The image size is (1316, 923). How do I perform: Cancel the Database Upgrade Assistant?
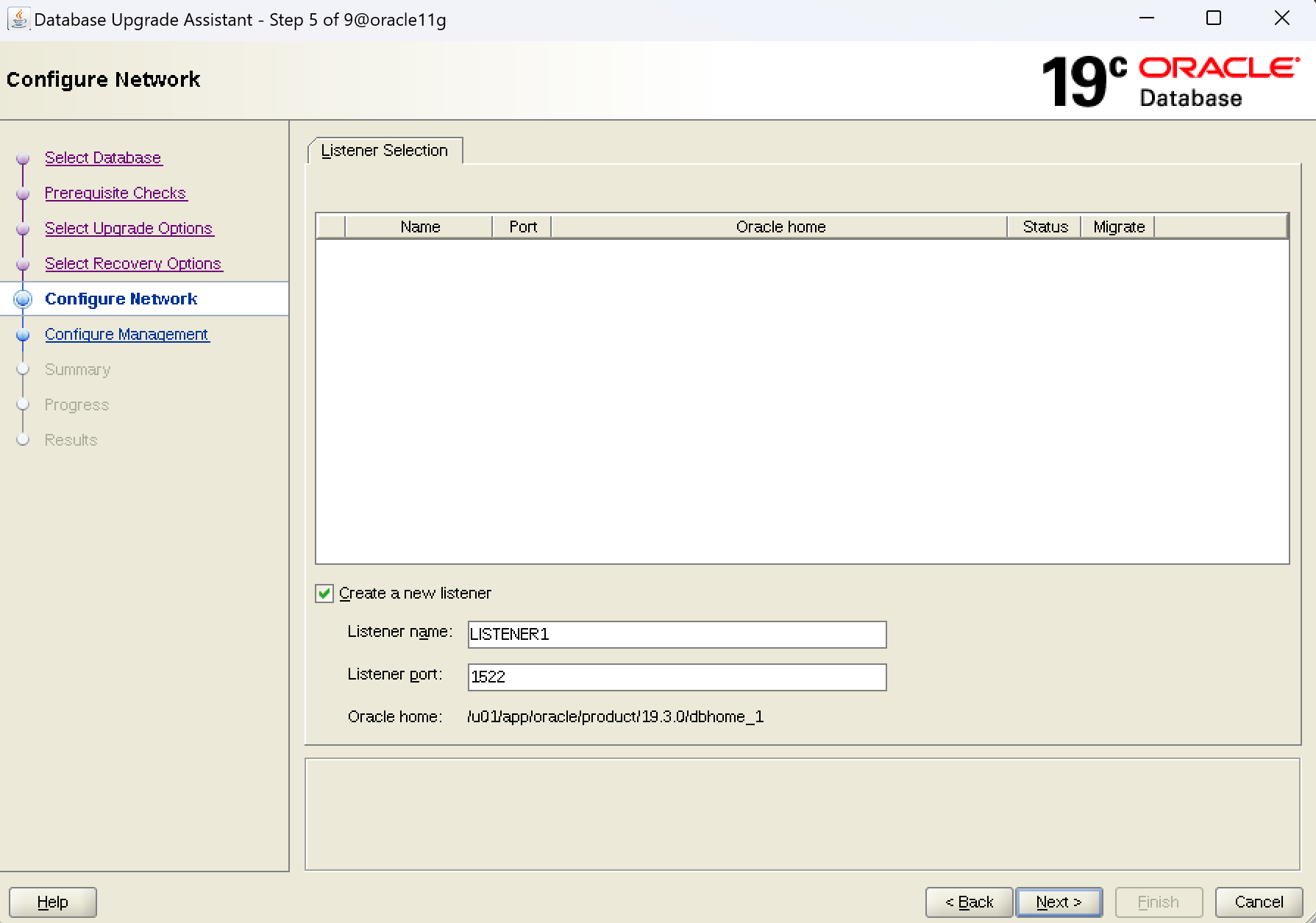pyautogui.click(x=1259, y=902)
